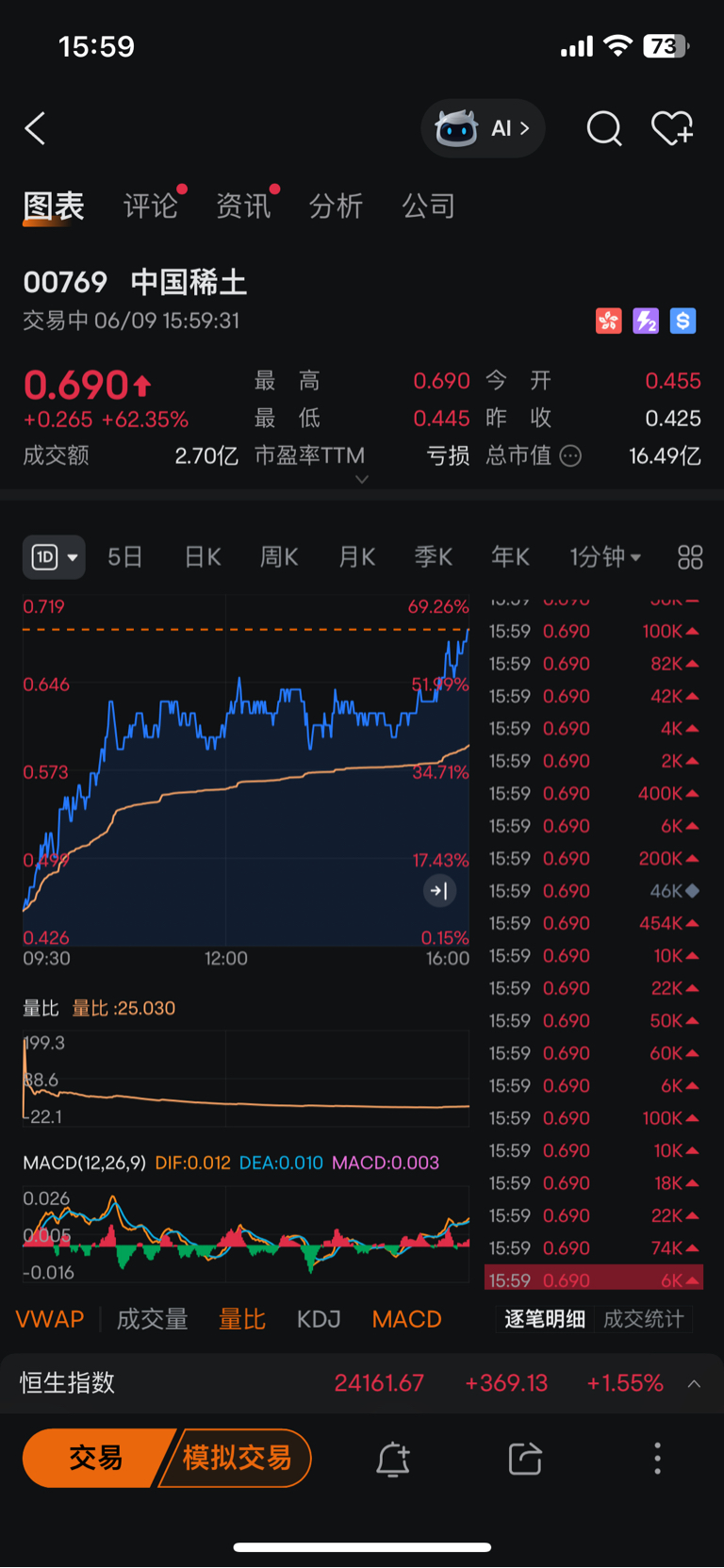Select the 周K chart period

[x=279, y=557]
